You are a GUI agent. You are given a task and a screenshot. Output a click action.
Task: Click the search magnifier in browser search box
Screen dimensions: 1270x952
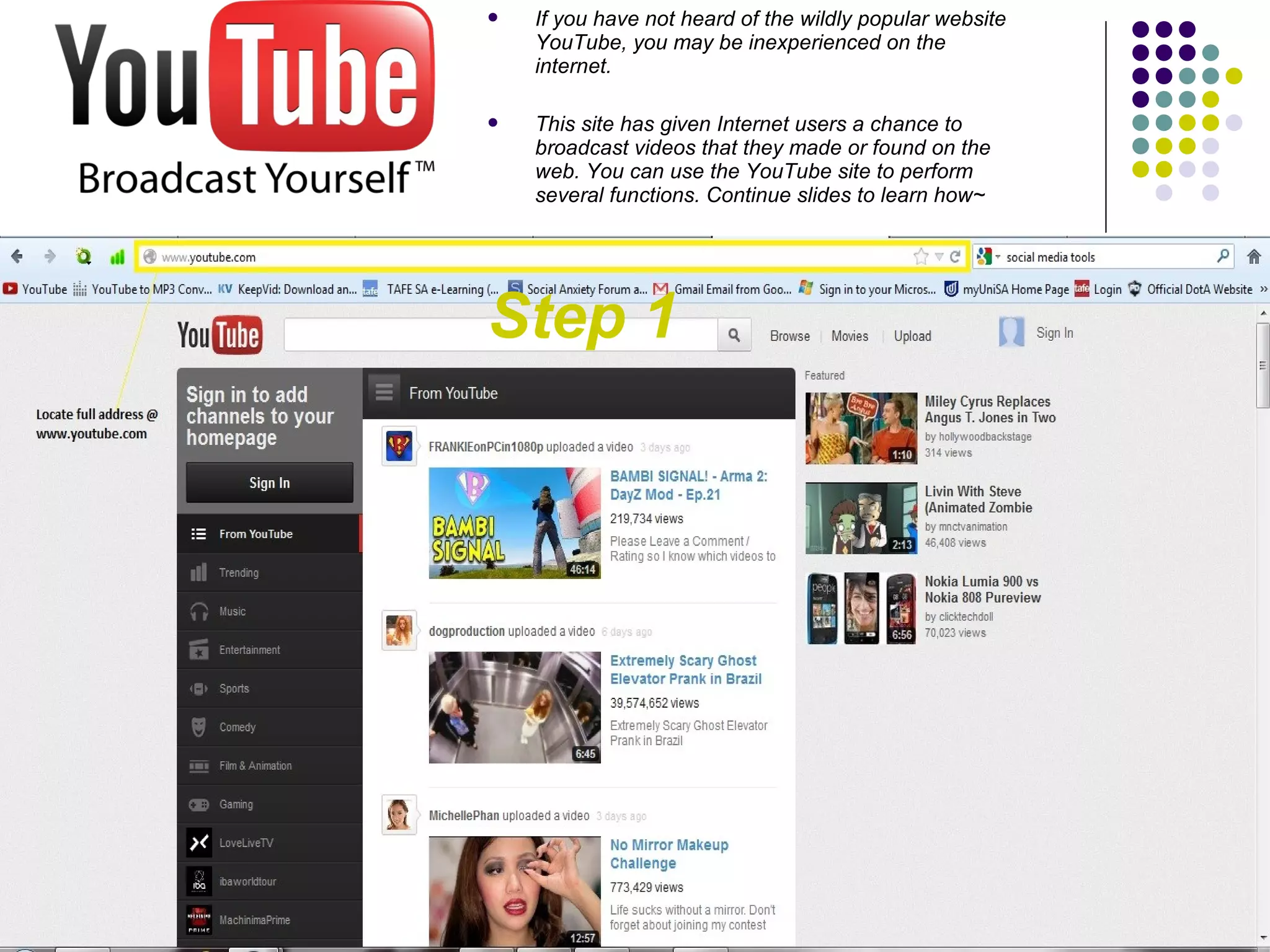pyautogui.click(x=1223, y=256)
